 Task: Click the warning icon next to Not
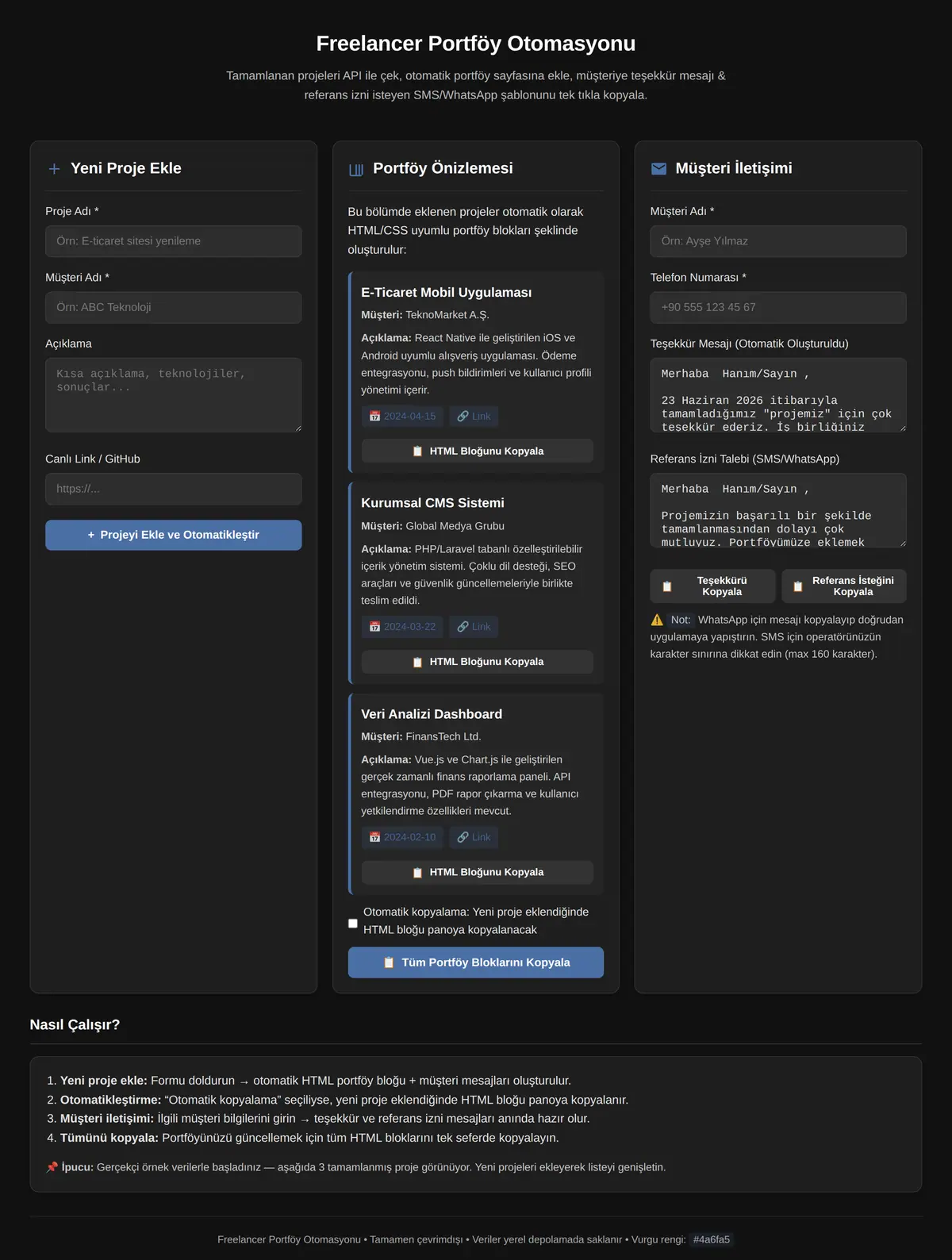(x=657, y=620)
